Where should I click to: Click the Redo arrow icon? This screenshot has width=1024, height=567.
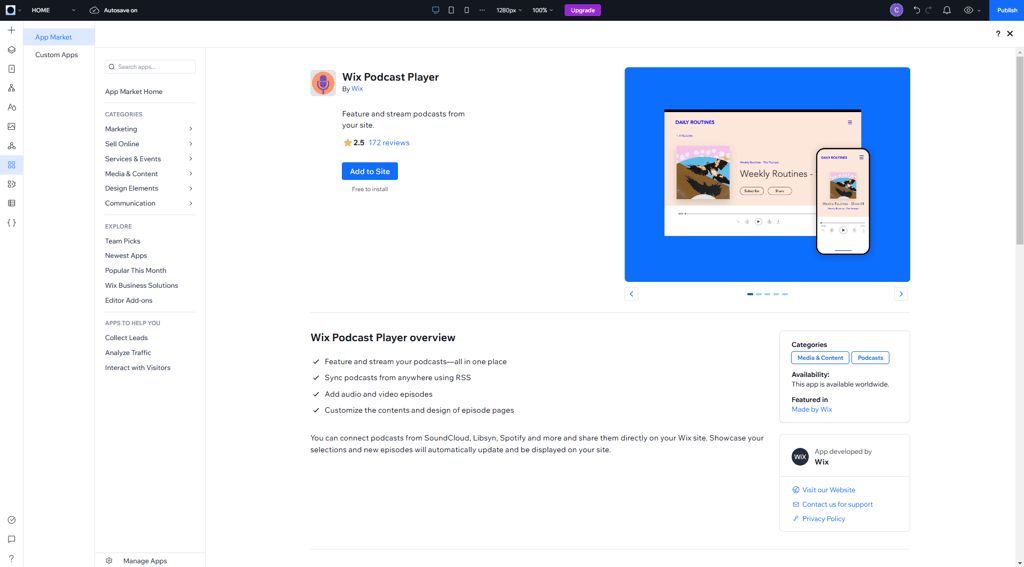pyautogui.click(x=929, y=10)
